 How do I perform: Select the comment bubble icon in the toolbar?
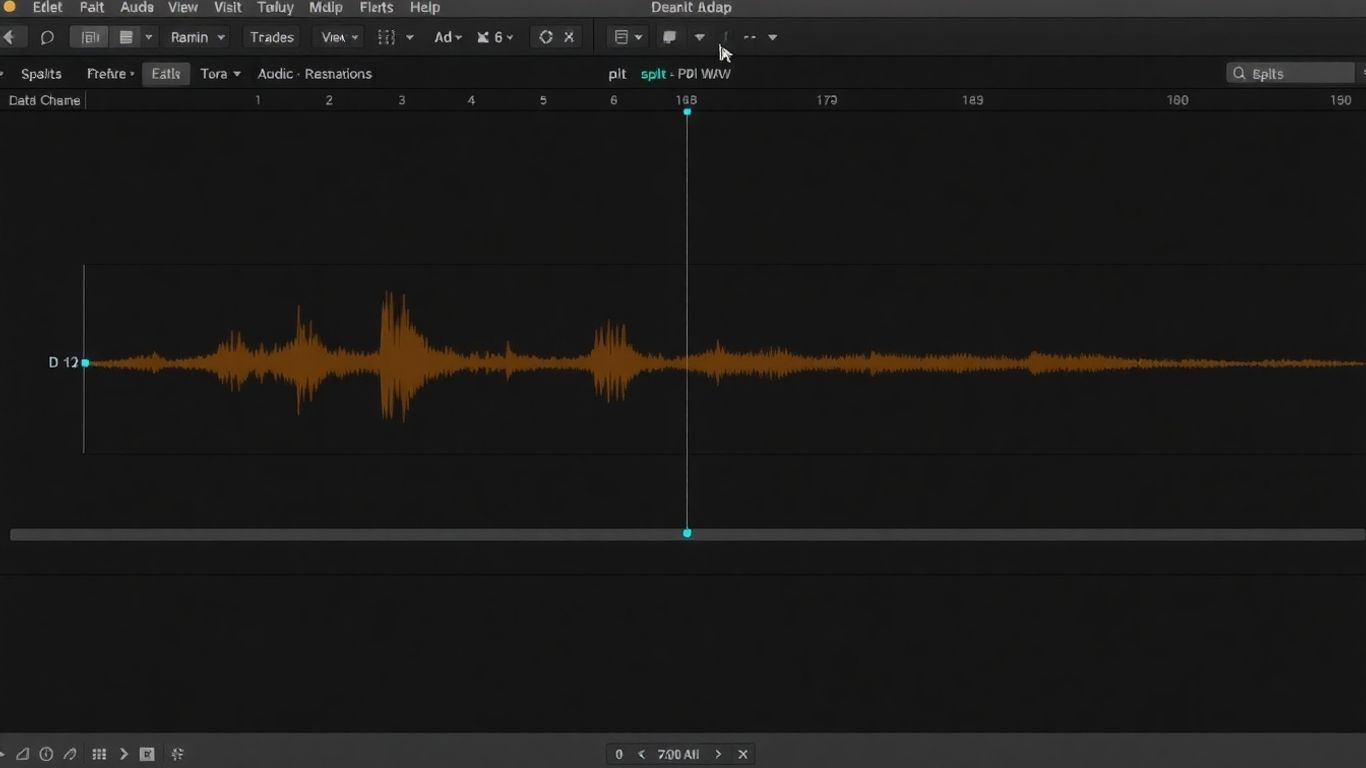pos(668,37)
